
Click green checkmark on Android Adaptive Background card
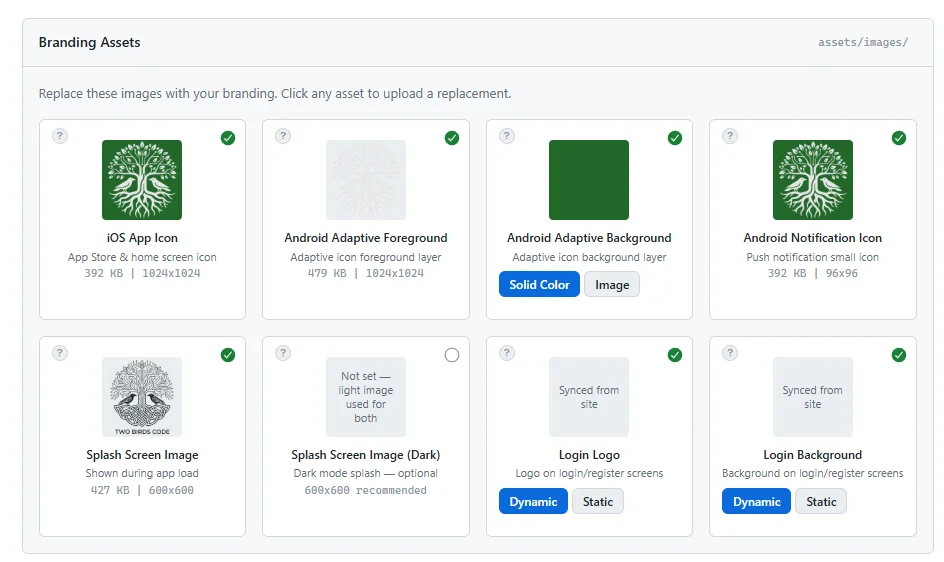[675, 138]
